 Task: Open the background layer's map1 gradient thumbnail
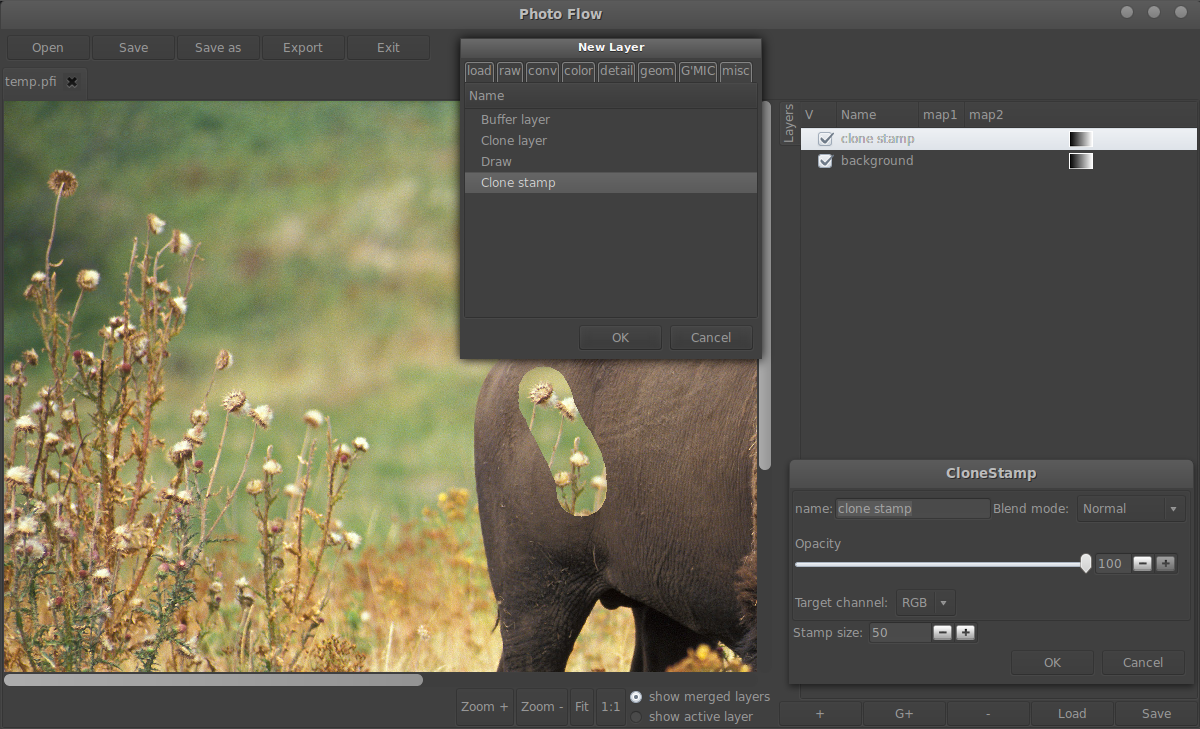pyautogui.click(x=1081, y=160)
